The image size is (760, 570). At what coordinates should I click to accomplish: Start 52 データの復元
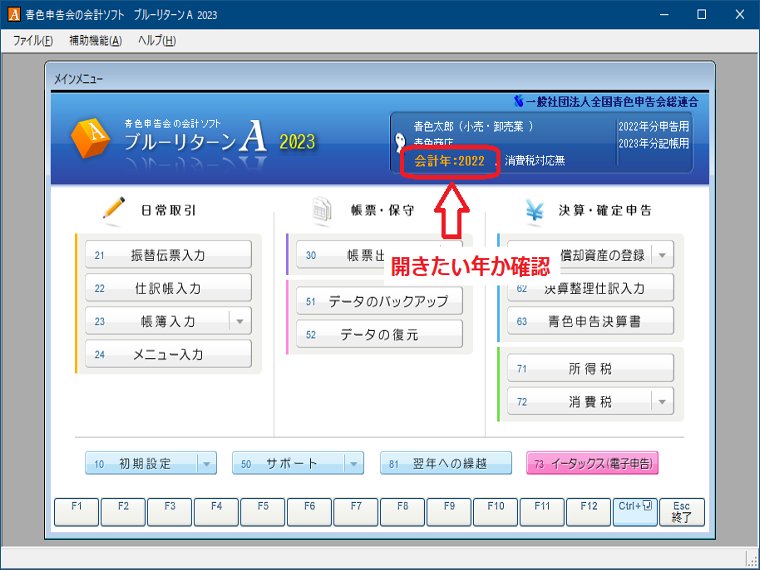click(379, 334)
